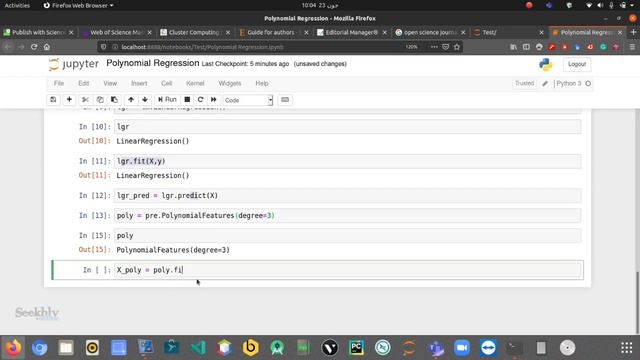Viewport: 640px width, 360px height.
Task: Rename the Polynomial Regression notebook title
Action: (153, 63)
